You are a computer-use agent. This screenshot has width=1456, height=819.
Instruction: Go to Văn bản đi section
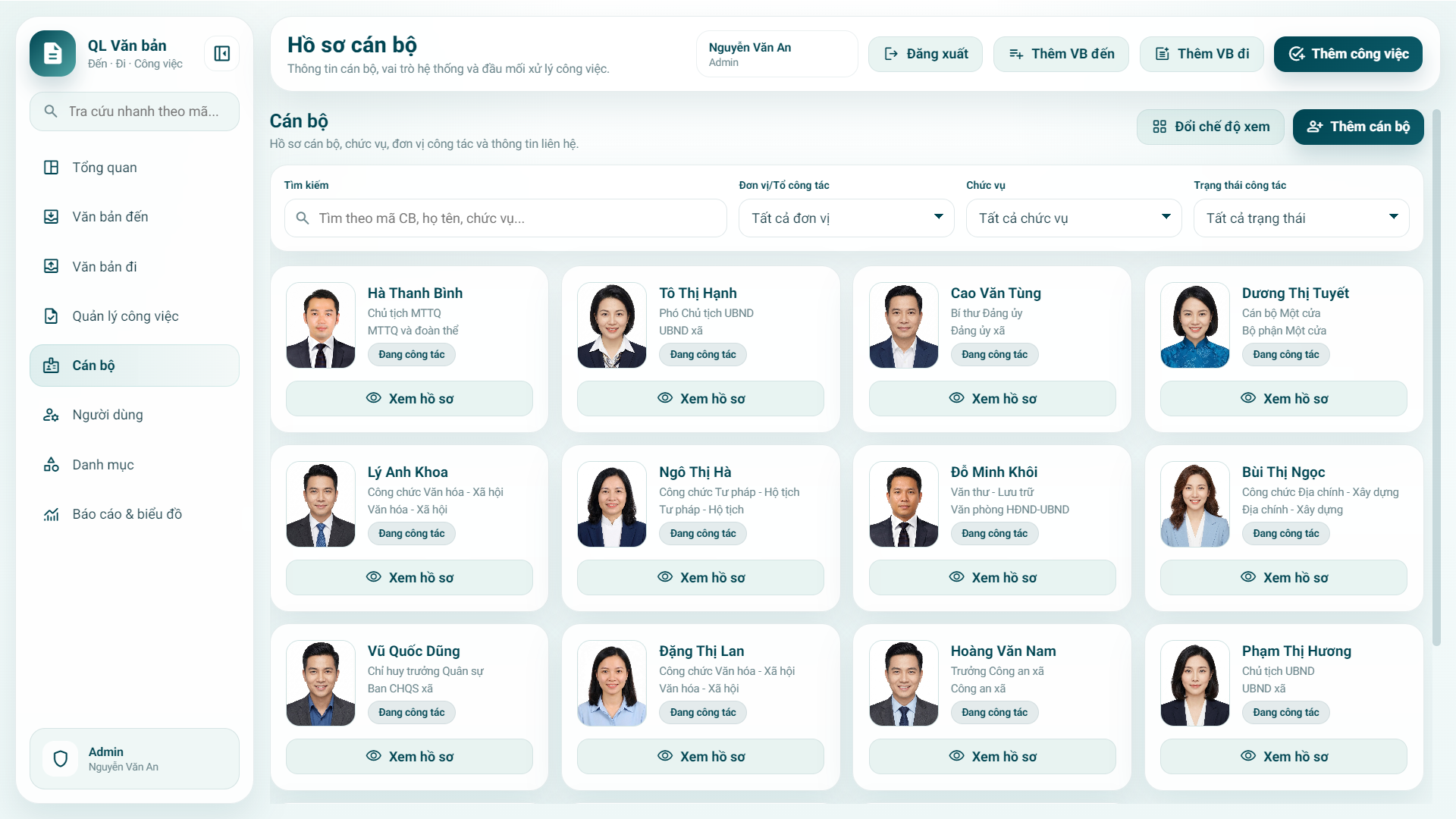pos(105,267)
